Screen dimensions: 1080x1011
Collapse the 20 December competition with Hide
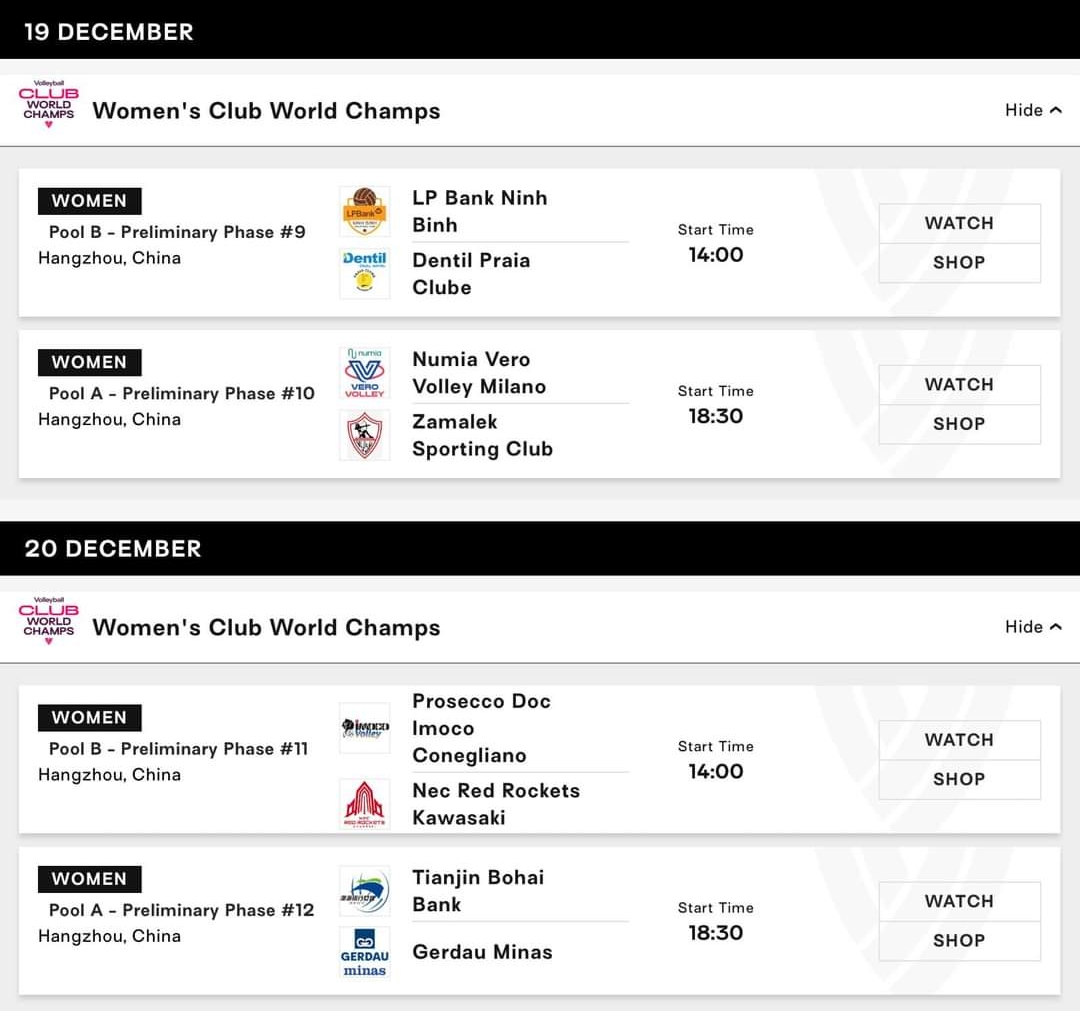click(1033, 627)
